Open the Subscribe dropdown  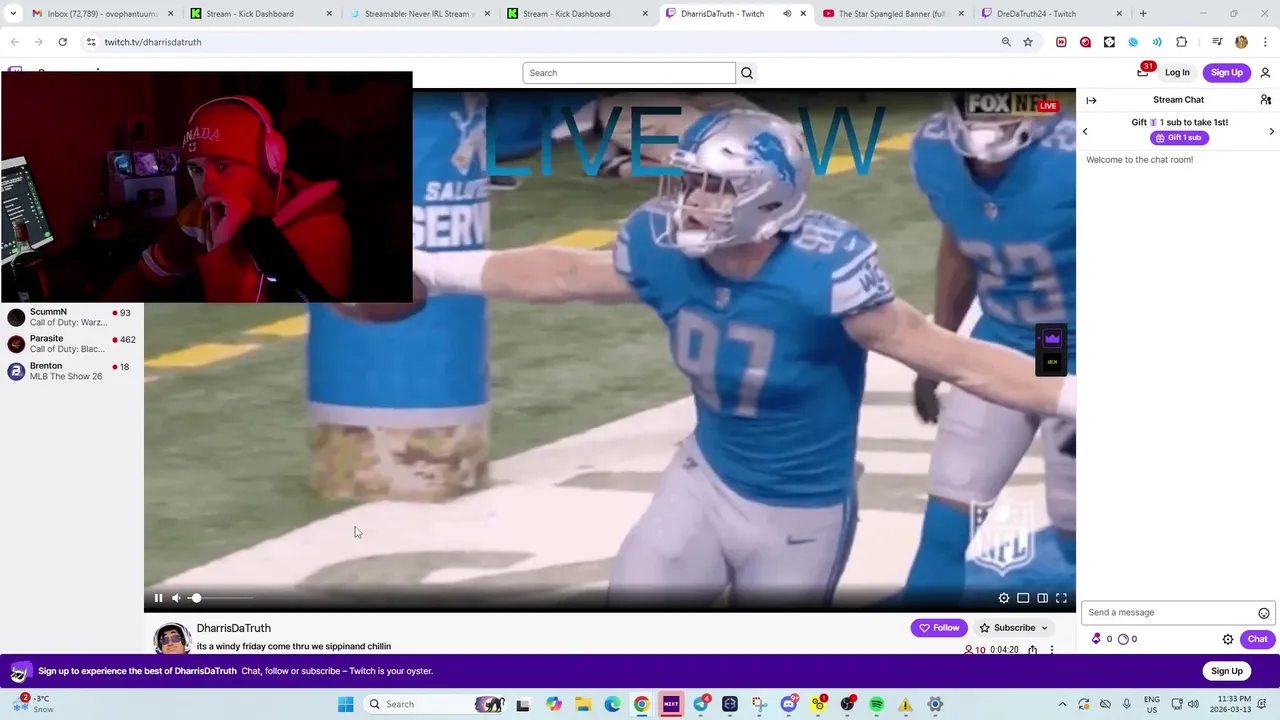(x=1013, y=628)
